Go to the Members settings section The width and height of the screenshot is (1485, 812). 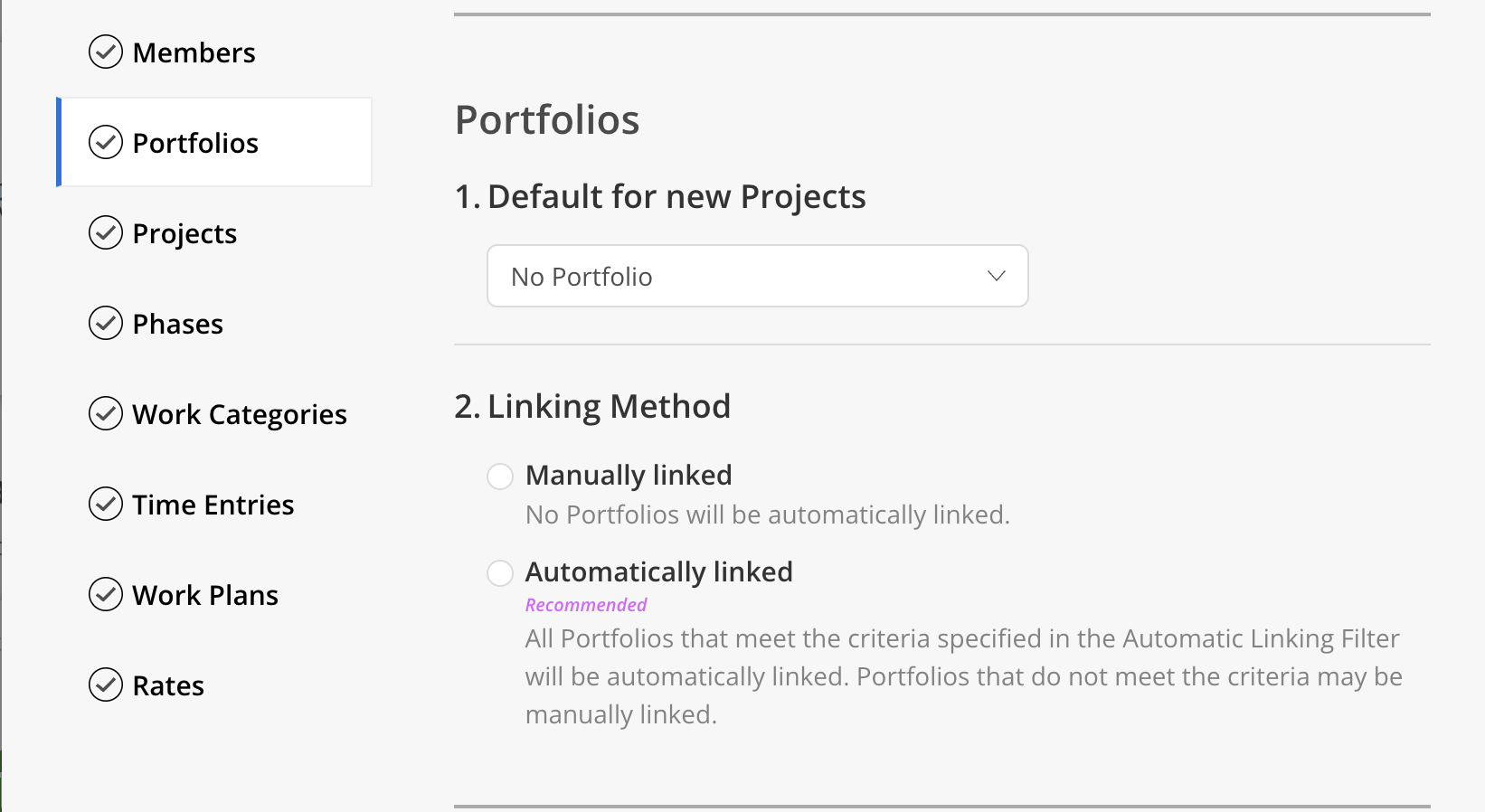[194, 52]
